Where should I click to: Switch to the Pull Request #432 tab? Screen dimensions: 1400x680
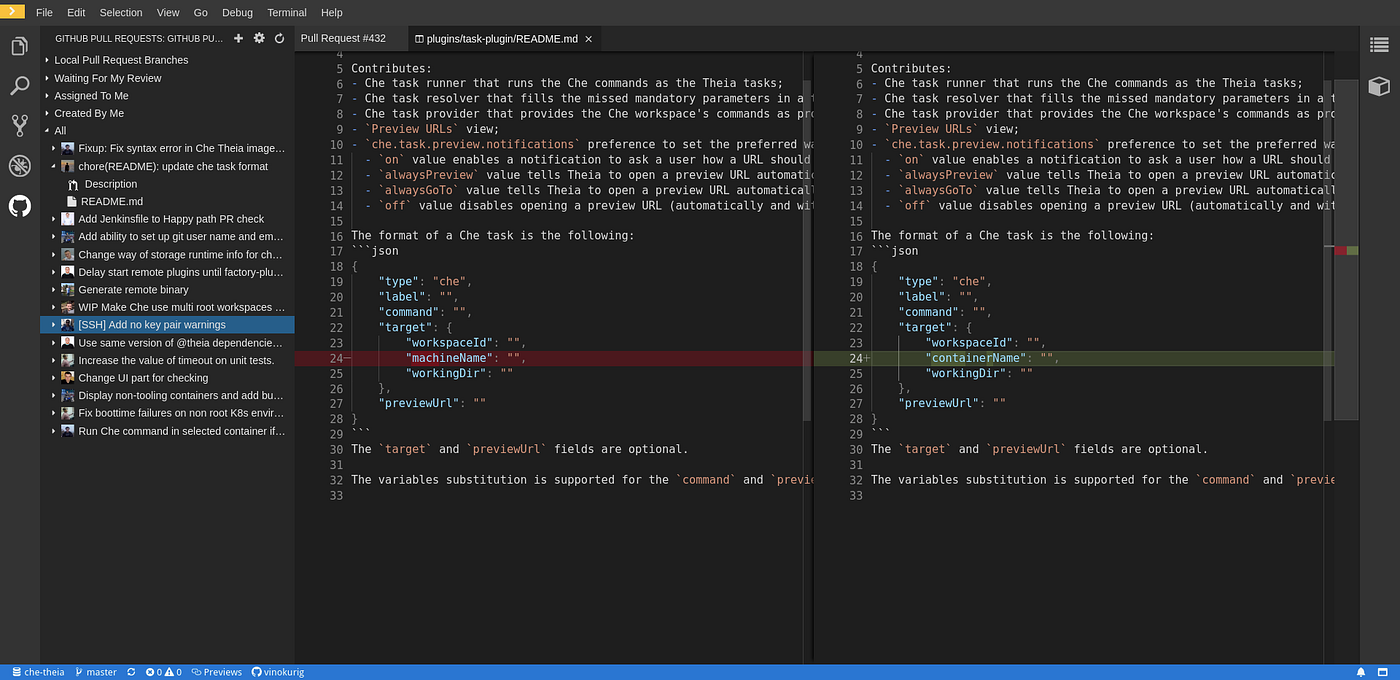tap(343, 38)
